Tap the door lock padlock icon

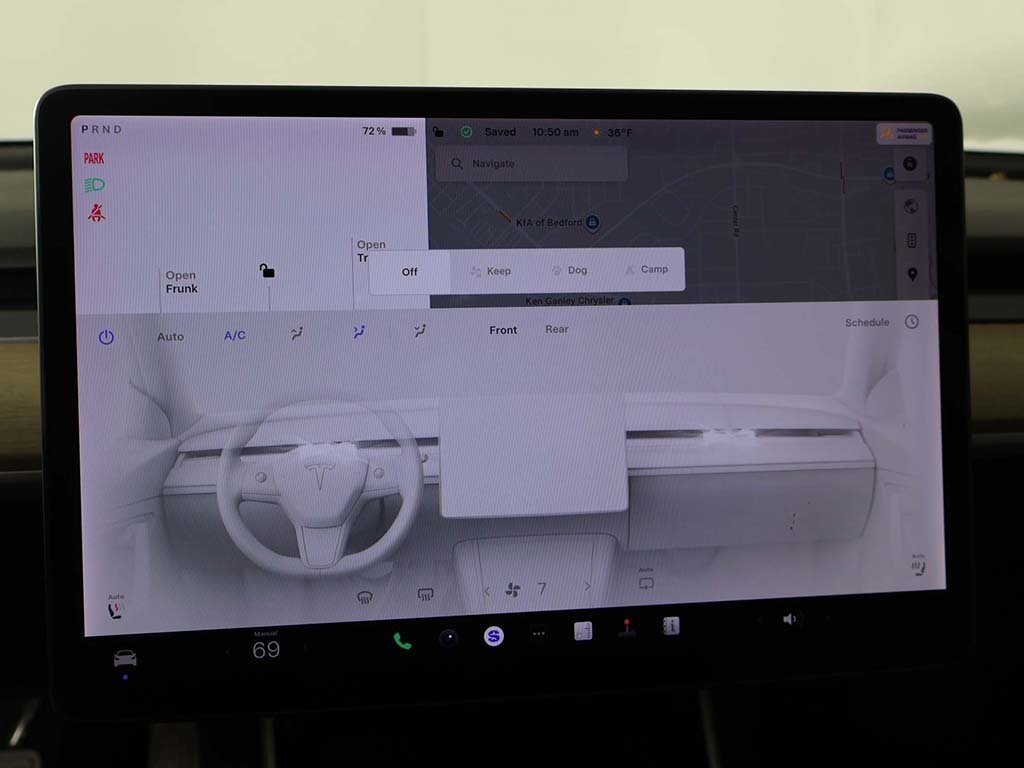pyautogui.click(x=267, y=270)
